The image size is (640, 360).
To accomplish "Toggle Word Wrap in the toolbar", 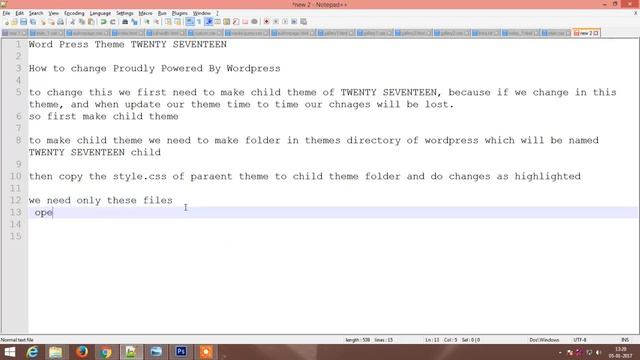I will coord(190,22).
